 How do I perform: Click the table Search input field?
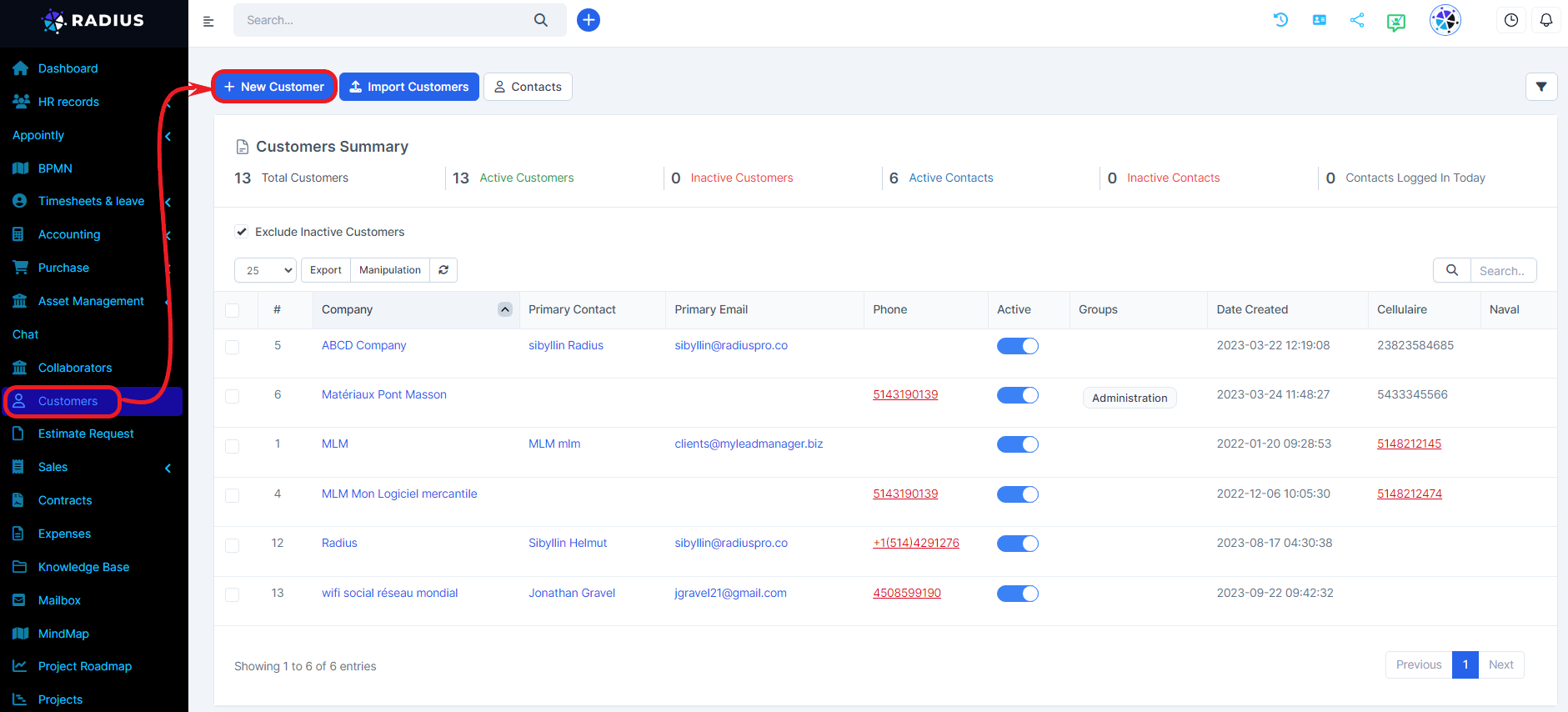1503,270
